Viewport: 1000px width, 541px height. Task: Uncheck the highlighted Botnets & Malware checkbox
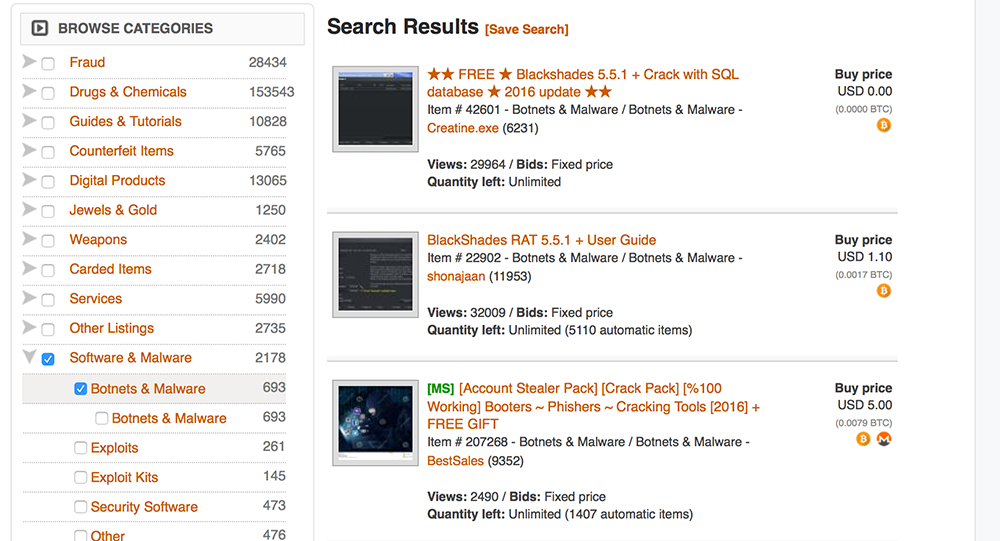pyautogui.click(x=80, y=389)
